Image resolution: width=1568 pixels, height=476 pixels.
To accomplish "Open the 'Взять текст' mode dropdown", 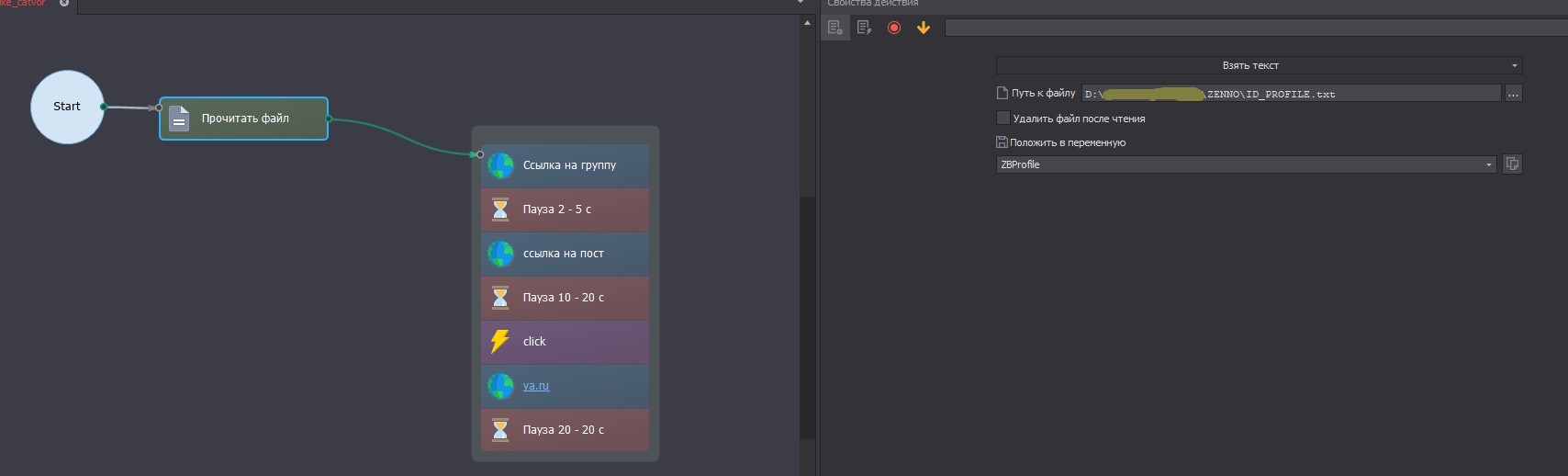I will (x=1258, y=65).
